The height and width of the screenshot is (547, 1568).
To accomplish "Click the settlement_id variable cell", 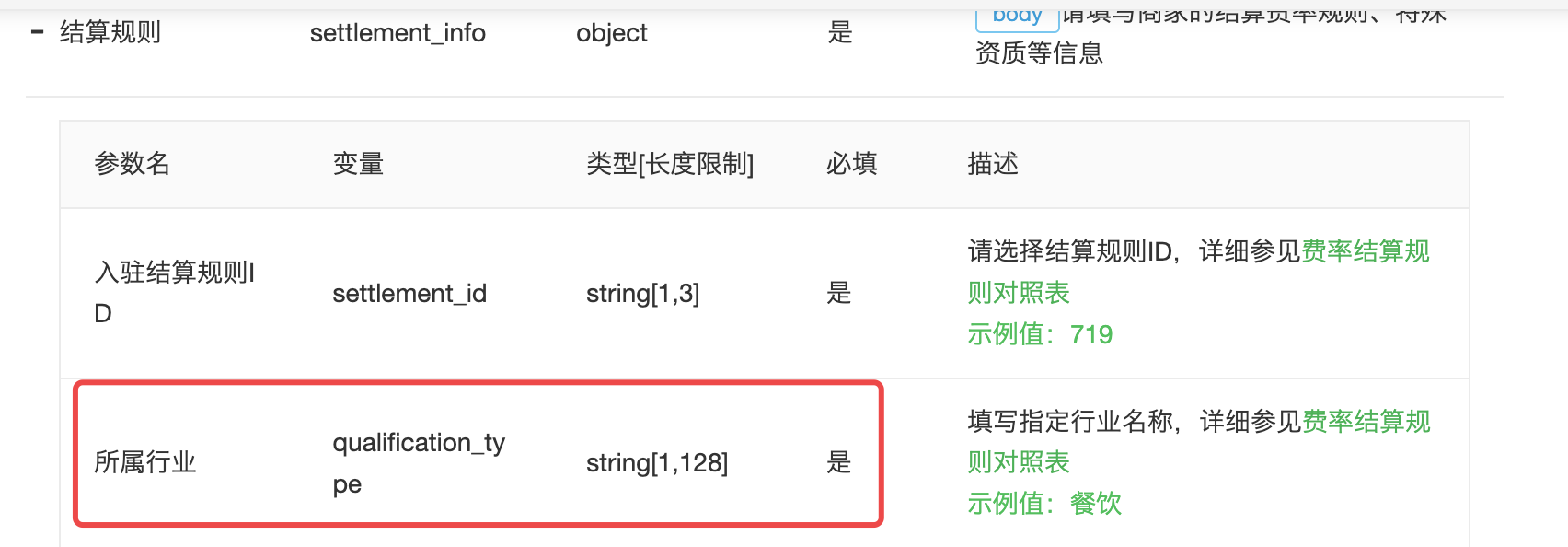I will [409, 294].
